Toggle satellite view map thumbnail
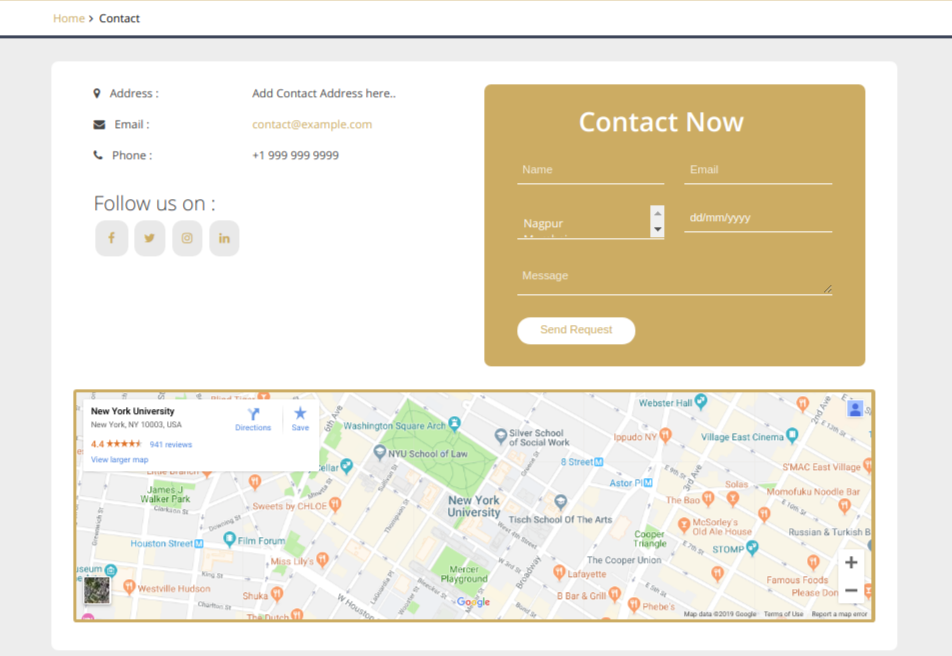The width and height of the screenshot is (952, 656). pos(97,590)
